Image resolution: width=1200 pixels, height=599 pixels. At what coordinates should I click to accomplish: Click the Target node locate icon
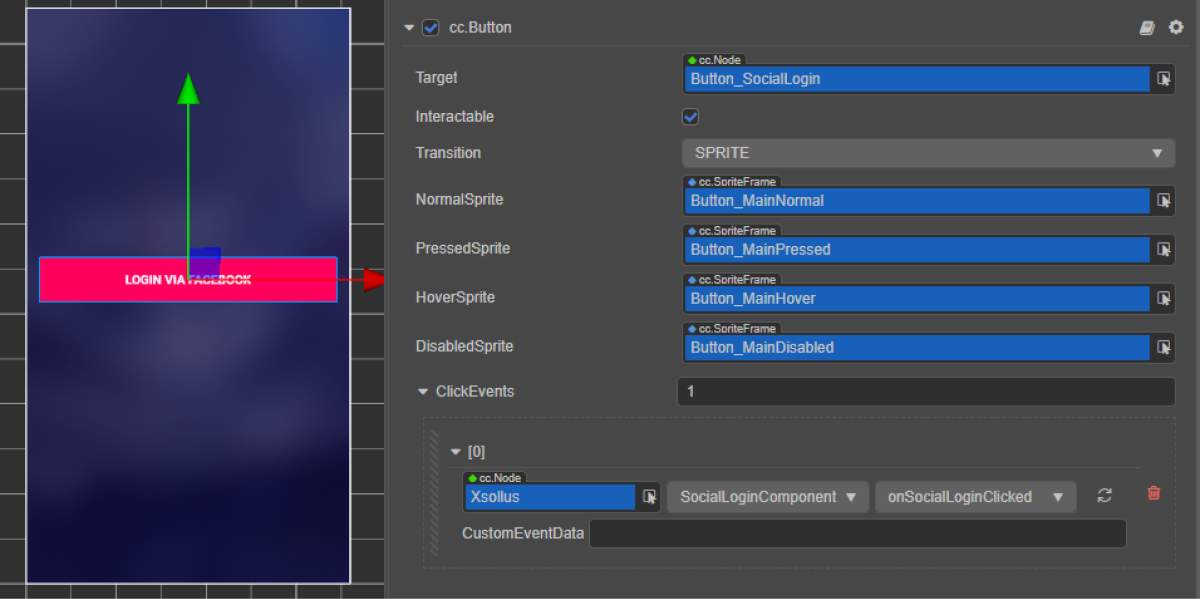pos(1163,79)
